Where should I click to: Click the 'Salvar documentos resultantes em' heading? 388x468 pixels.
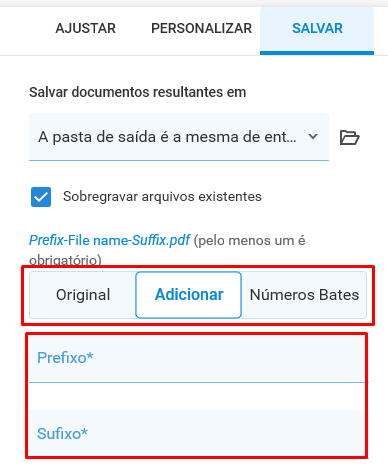tap(137, 92)
